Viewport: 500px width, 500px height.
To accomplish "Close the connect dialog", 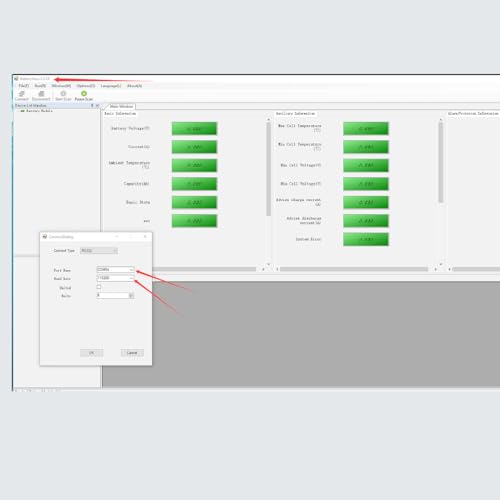I will [145, 237].
